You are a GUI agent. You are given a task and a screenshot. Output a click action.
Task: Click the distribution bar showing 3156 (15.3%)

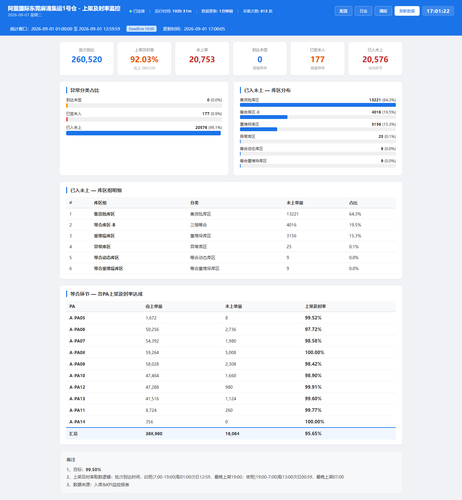(x=258, y=129)
